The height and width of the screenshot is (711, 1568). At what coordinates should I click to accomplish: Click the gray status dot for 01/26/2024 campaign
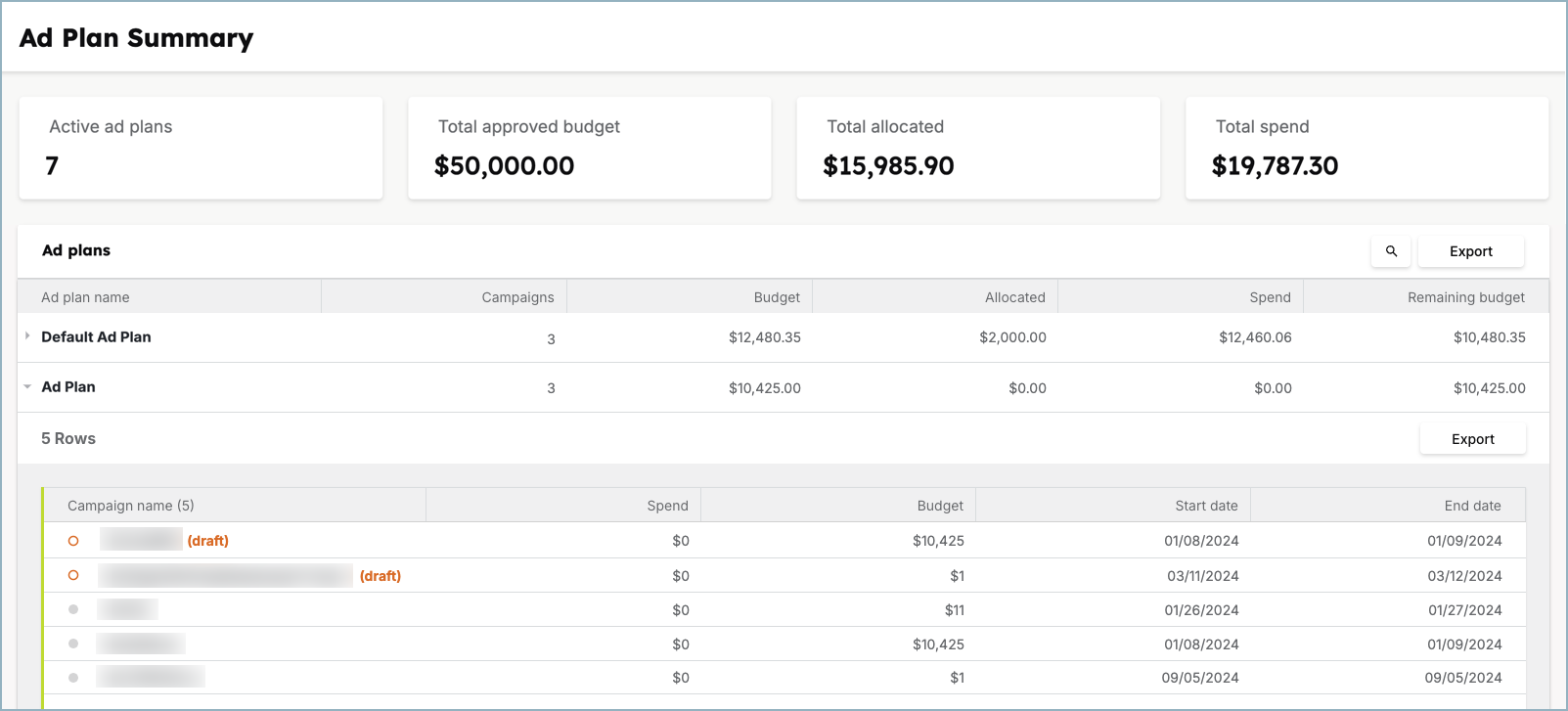pos(73,609)
